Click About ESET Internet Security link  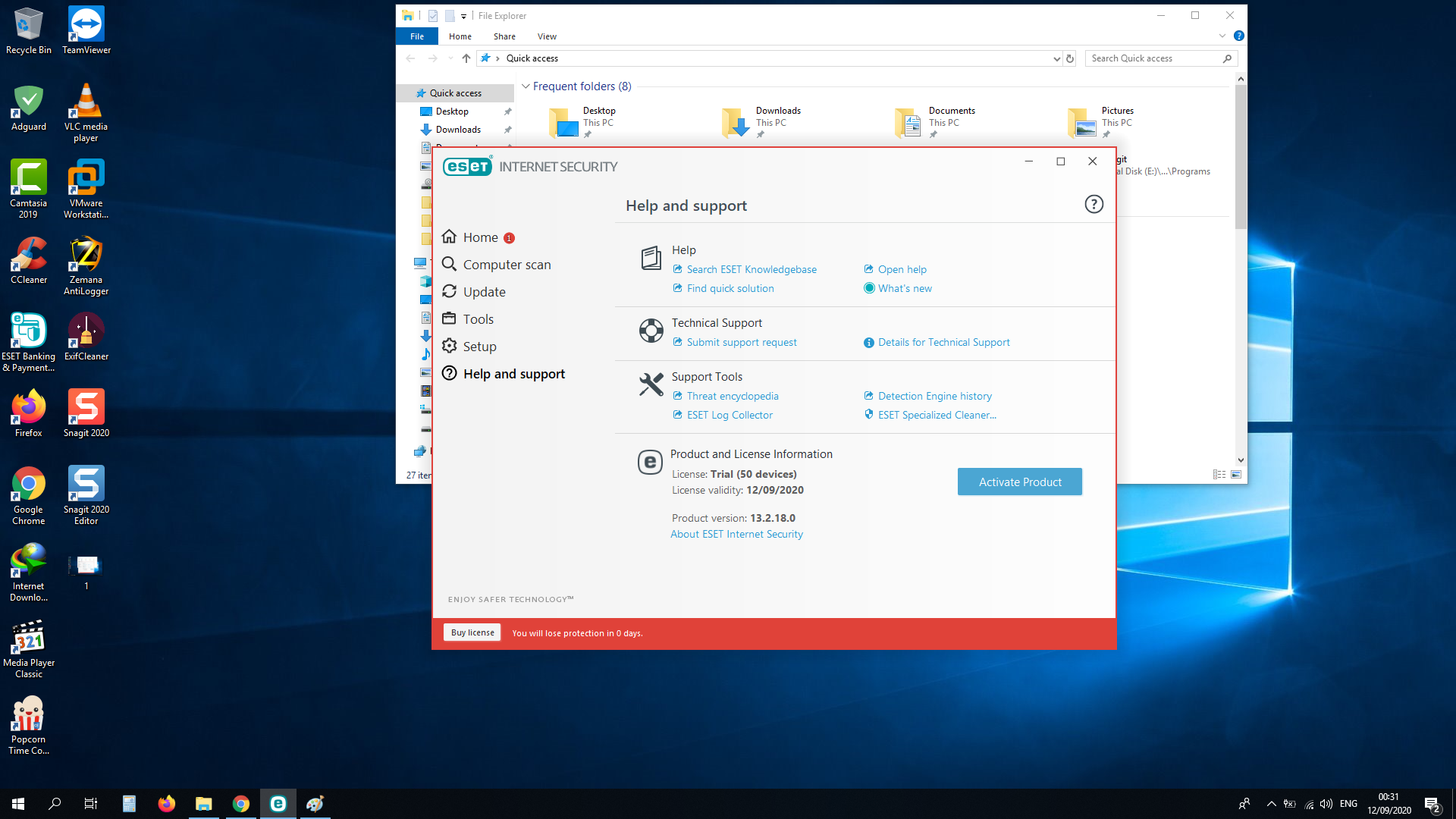pyautogui.click(x=736, y=534)
